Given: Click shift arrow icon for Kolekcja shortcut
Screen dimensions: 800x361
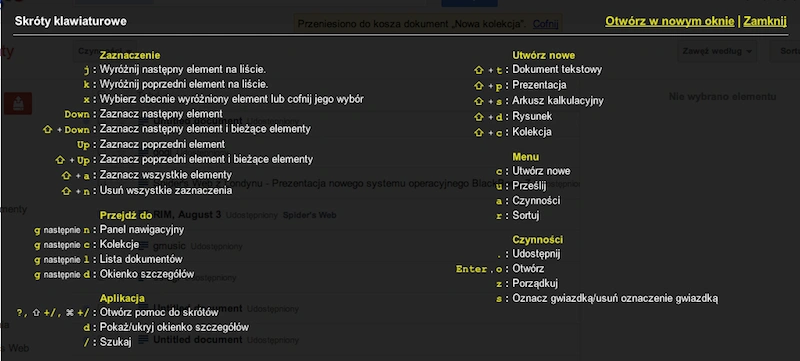Looking at the screenshot, I should point(479,133).
